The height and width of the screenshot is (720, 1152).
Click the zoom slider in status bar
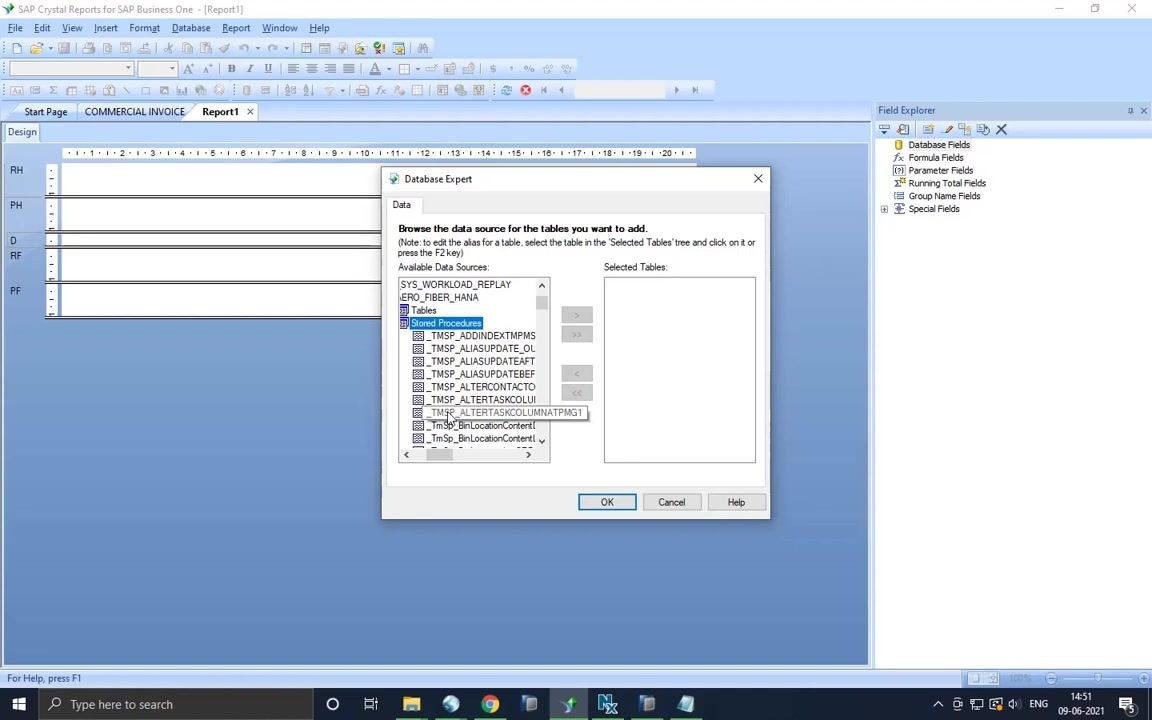1097,678
